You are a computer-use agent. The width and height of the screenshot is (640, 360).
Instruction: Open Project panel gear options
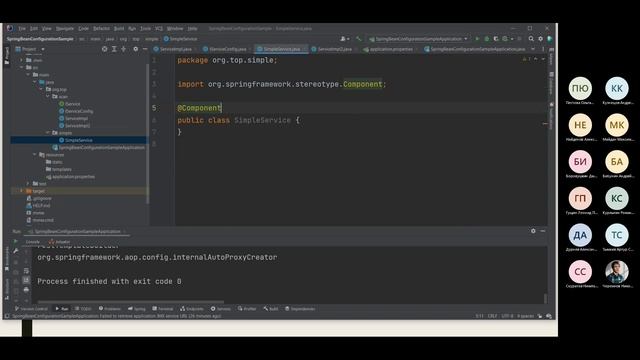coord(136,49)
